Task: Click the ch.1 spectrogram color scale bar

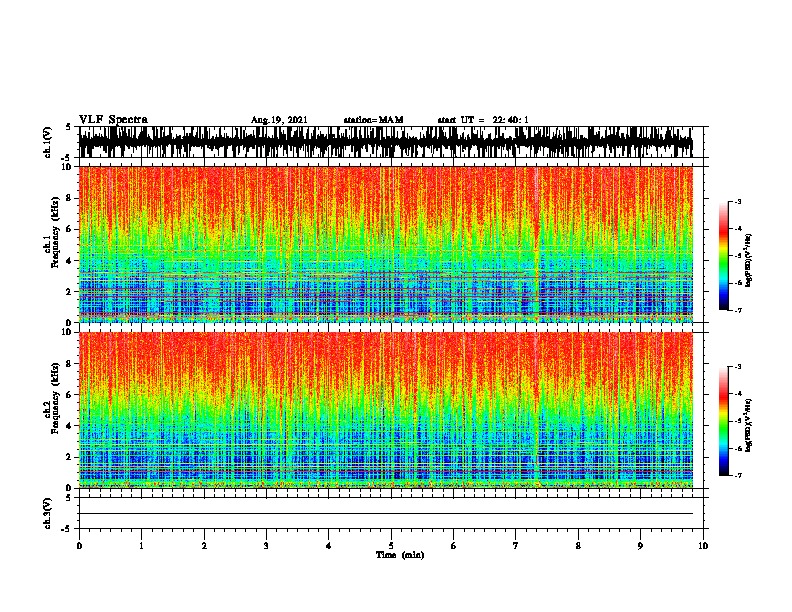Action: pyautogui.click(x=723, y=256)
